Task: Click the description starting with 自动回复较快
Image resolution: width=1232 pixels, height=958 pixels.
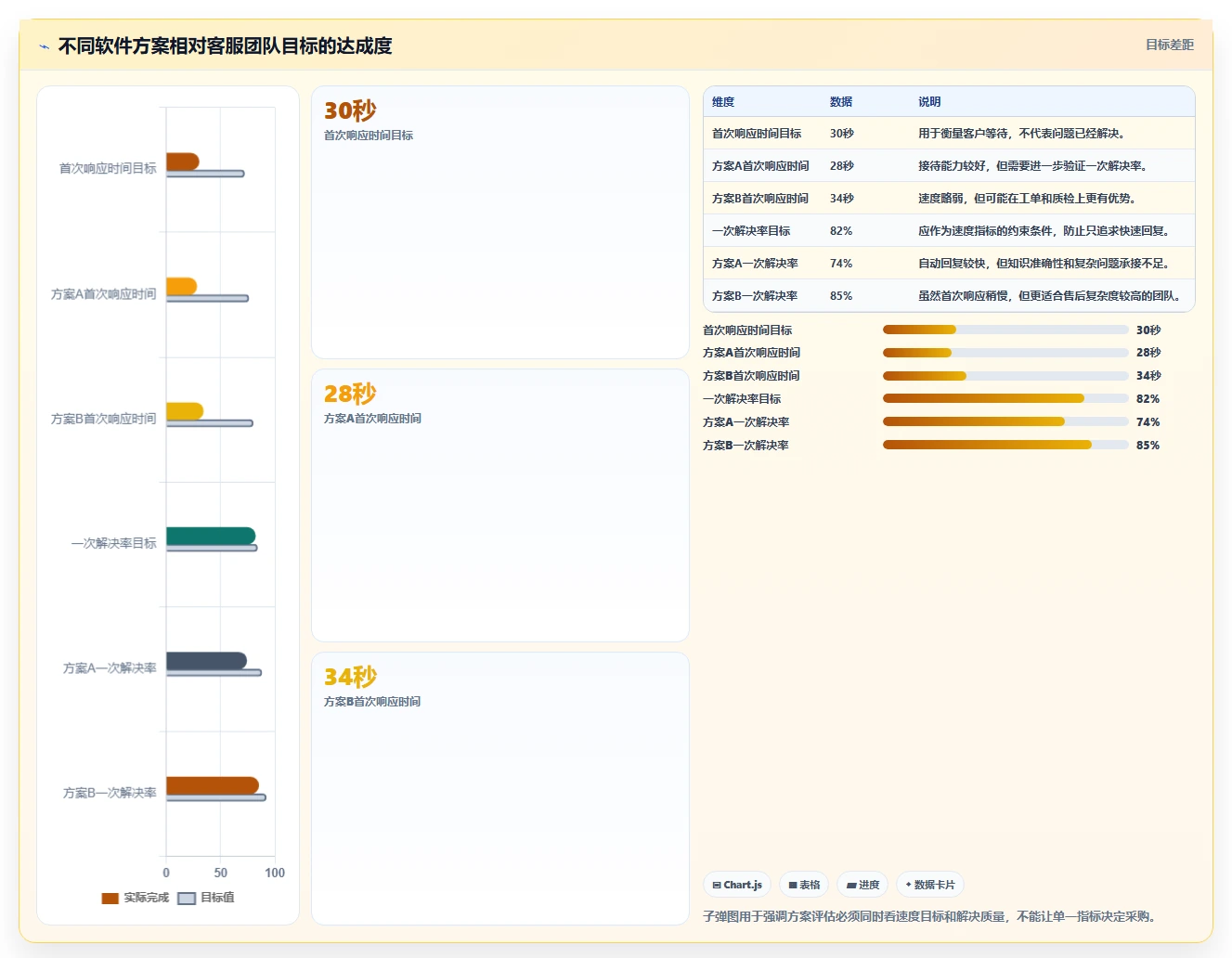Action: 1046,264
